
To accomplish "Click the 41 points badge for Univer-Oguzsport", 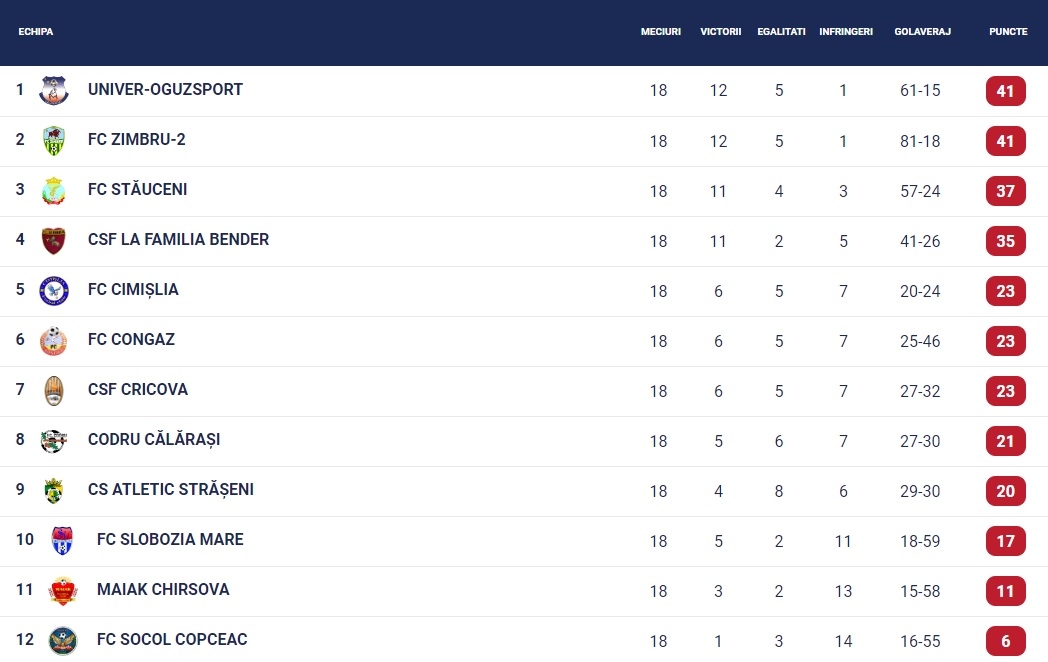I will point(1005,91).
